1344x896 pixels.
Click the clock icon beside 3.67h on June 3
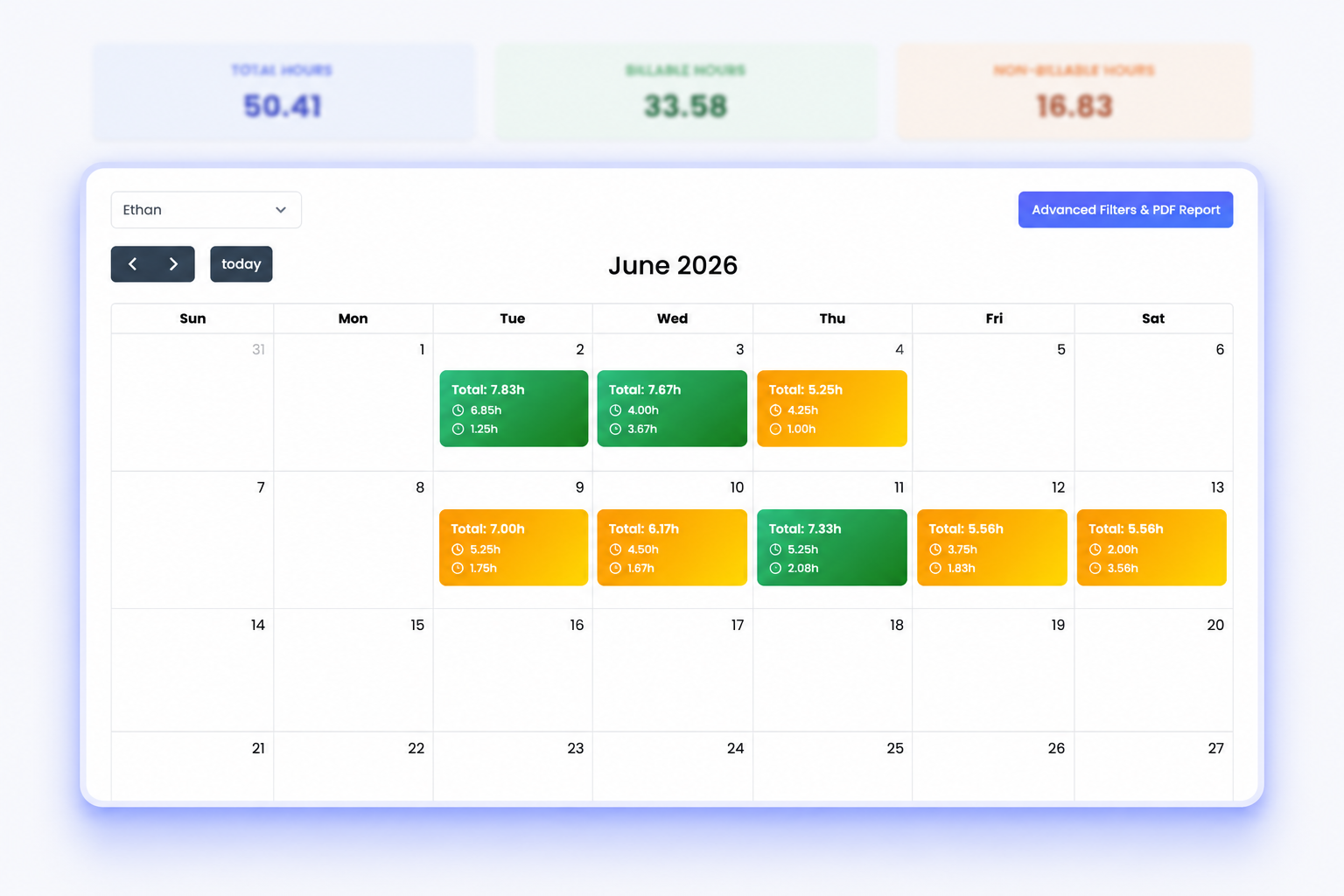click(615, 429)
